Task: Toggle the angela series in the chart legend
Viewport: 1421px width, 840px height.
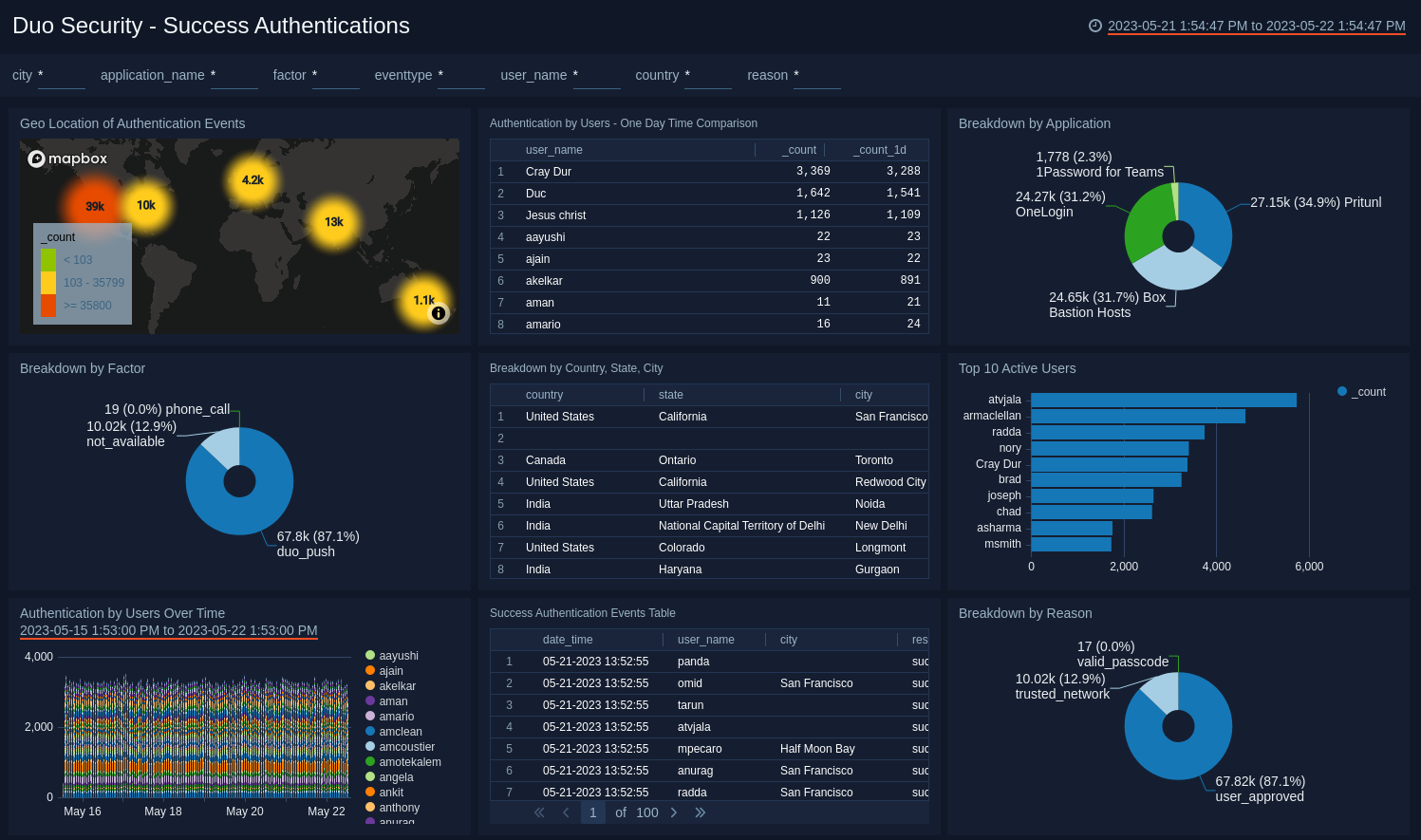Action: 391,776
